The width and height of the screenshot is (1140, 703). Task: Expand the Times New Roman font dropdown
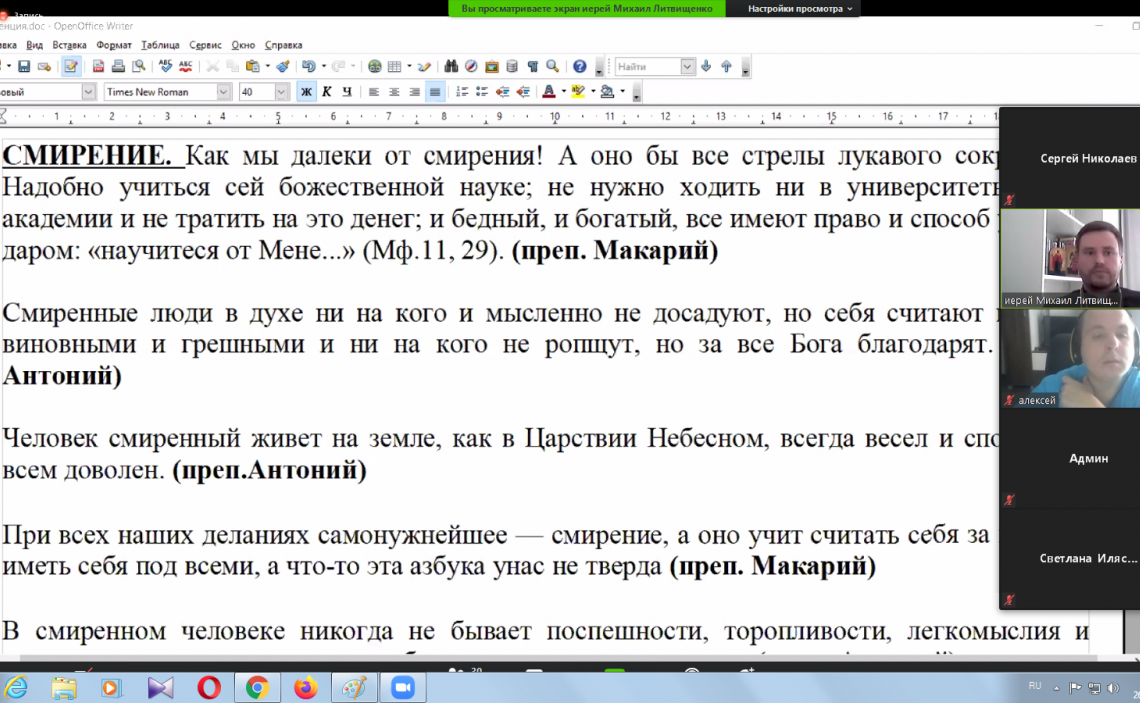click(224, 92)
